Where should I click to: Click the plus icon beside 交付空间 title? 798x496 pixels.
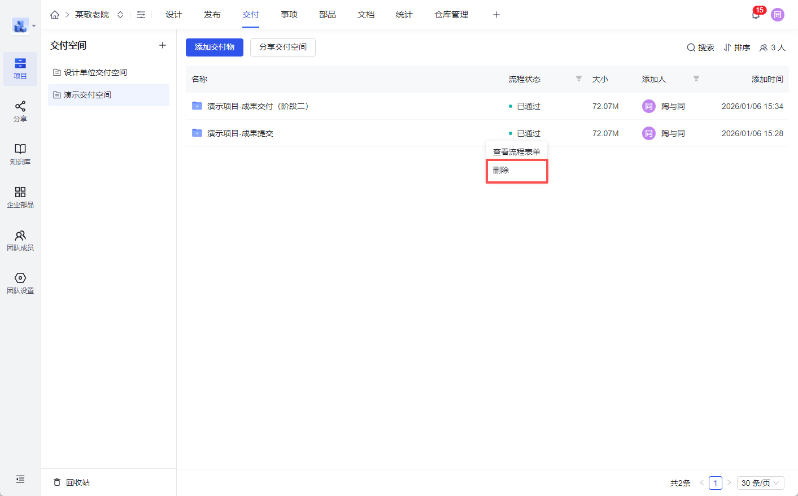pyautogui.click(x=162, y=45)
